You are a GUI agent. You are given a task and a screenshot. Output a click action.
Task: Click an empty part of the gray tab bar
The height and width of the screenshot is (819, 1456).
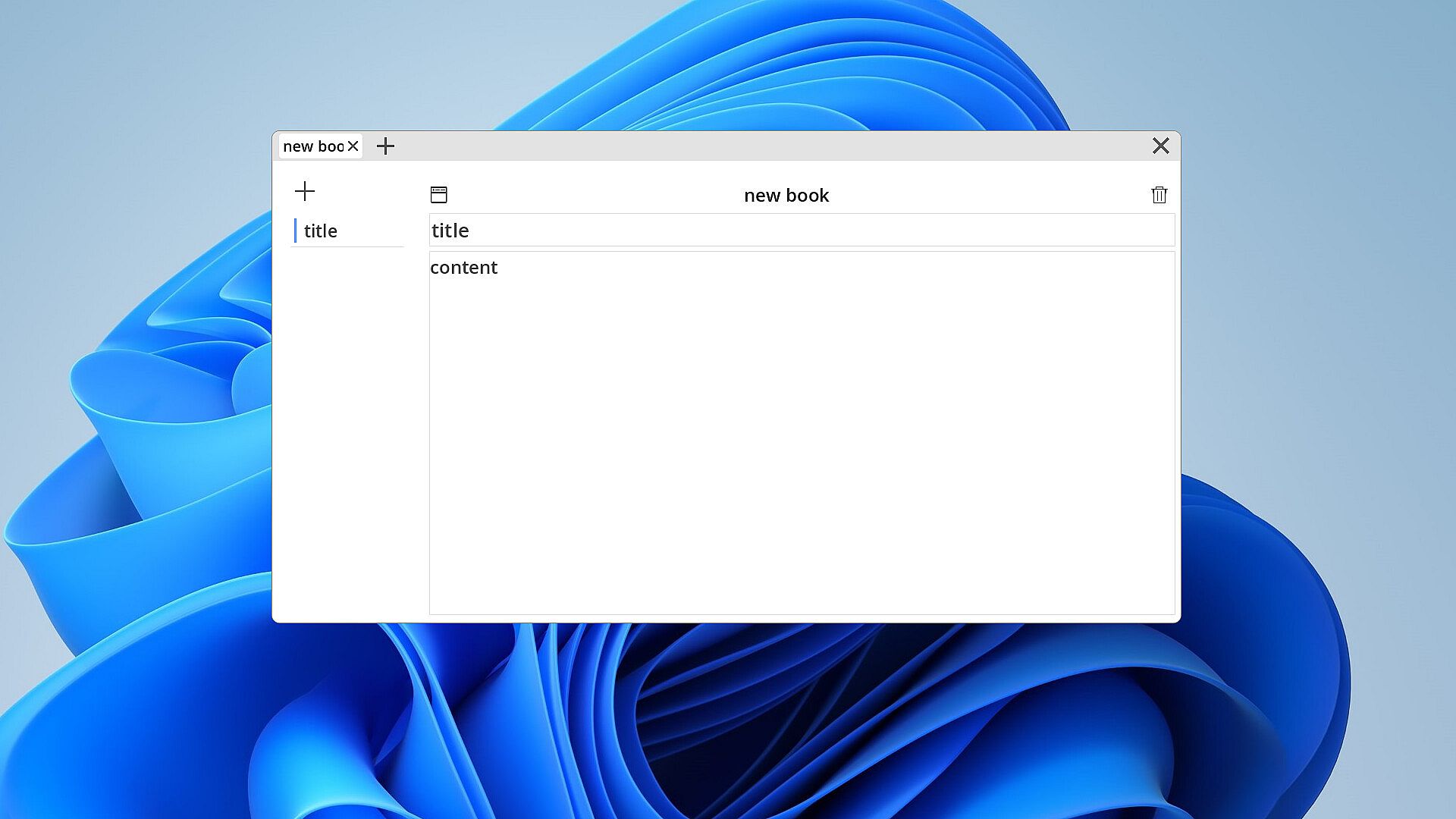(x=758, y=146)
